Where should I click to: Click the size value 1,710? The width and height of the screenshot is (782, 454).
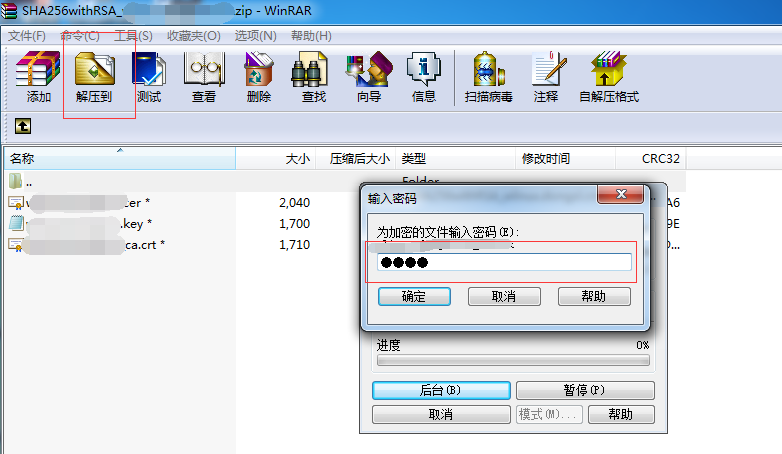294,244
